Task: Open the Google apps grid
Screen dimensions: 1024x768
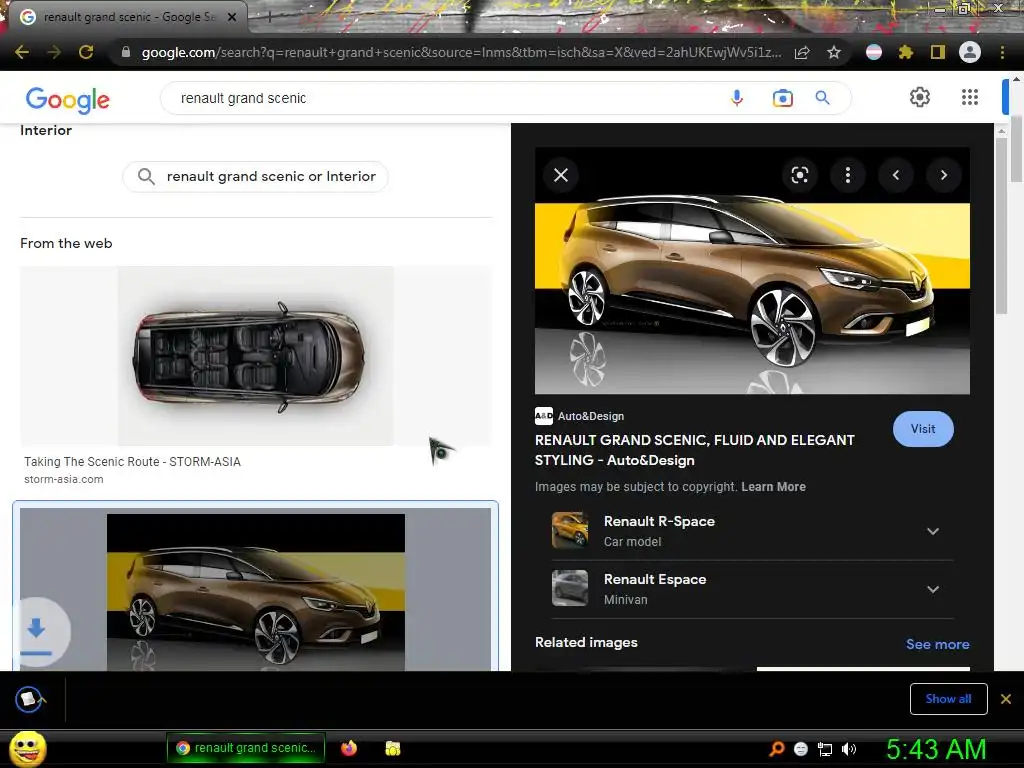Action: pyautogui.click(x=970, y=97)
